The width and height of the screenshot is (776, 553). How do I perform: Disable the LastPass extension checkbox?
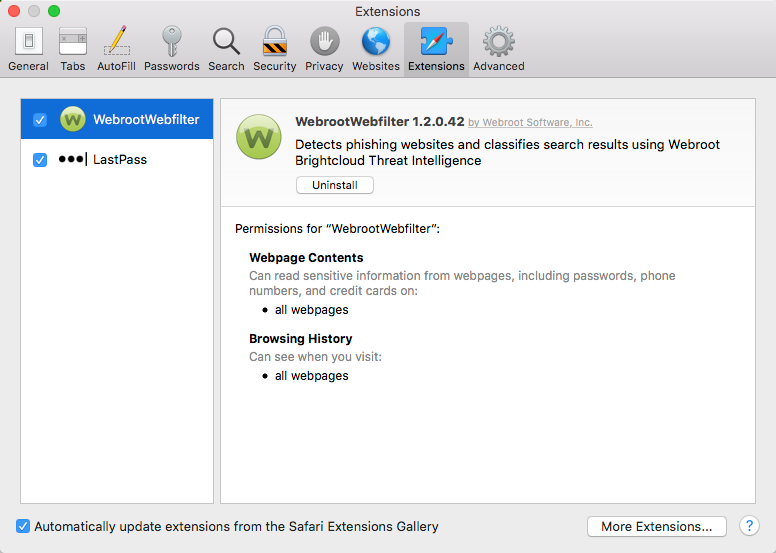tap(40, 160)
